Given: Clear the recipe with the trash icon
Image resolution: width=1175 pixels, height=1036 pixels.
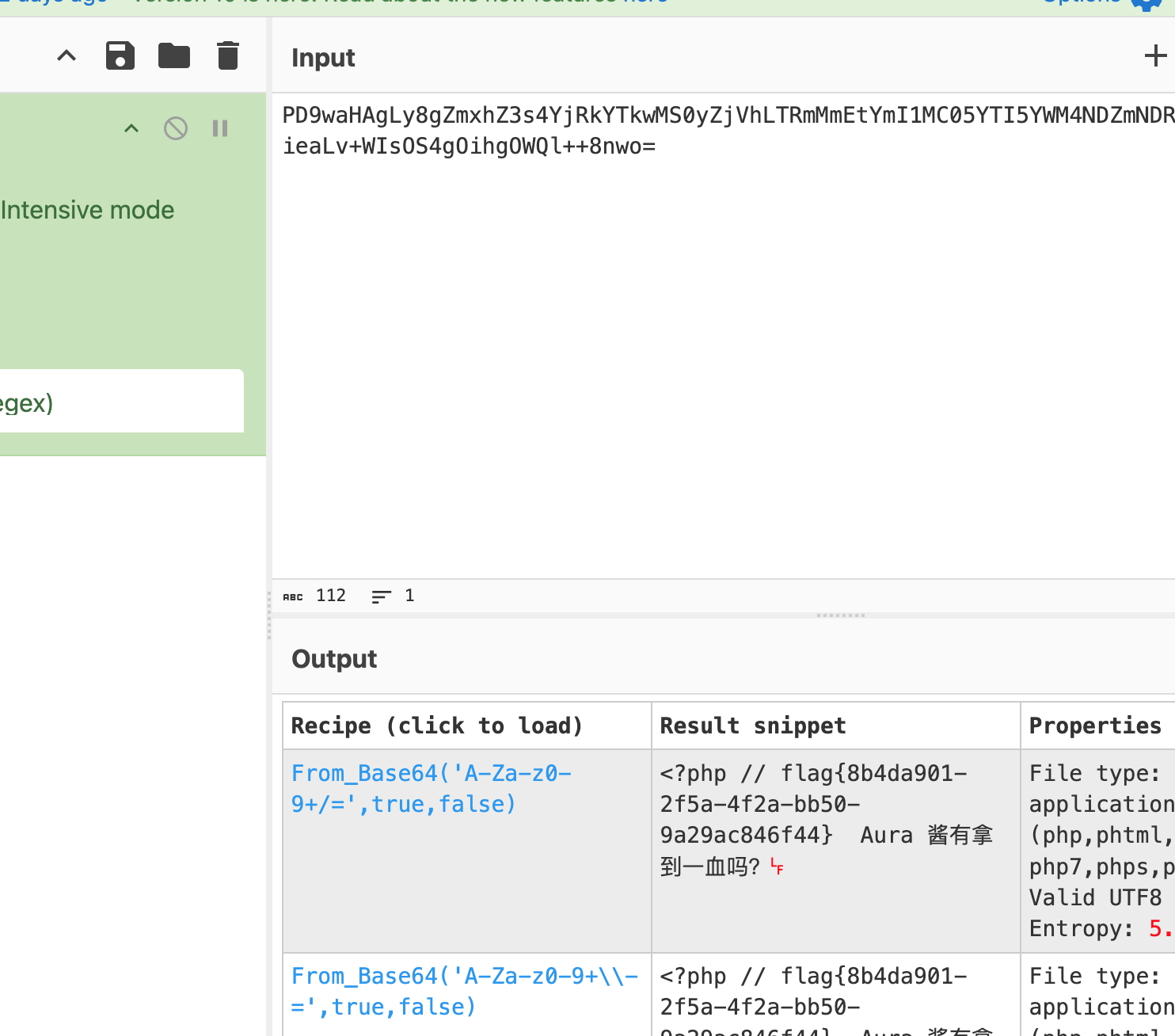Looking at the screenshot, I should click(228, 56).
